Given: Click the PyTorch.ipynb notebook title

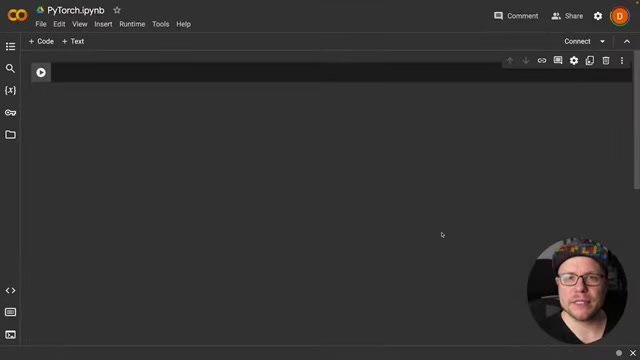Looking at the screenshot, I should point(76,10).
